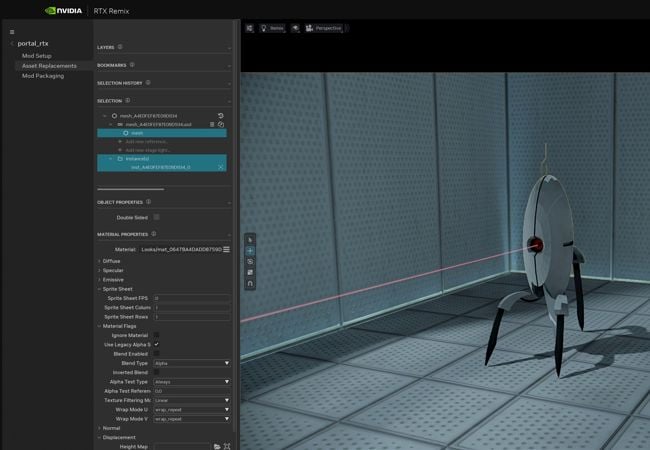Image resolution: width=650 pixels, height=450 pixels.
Task: Click the selection tree horizontal scrollbar
Action: tap(131, 189)
